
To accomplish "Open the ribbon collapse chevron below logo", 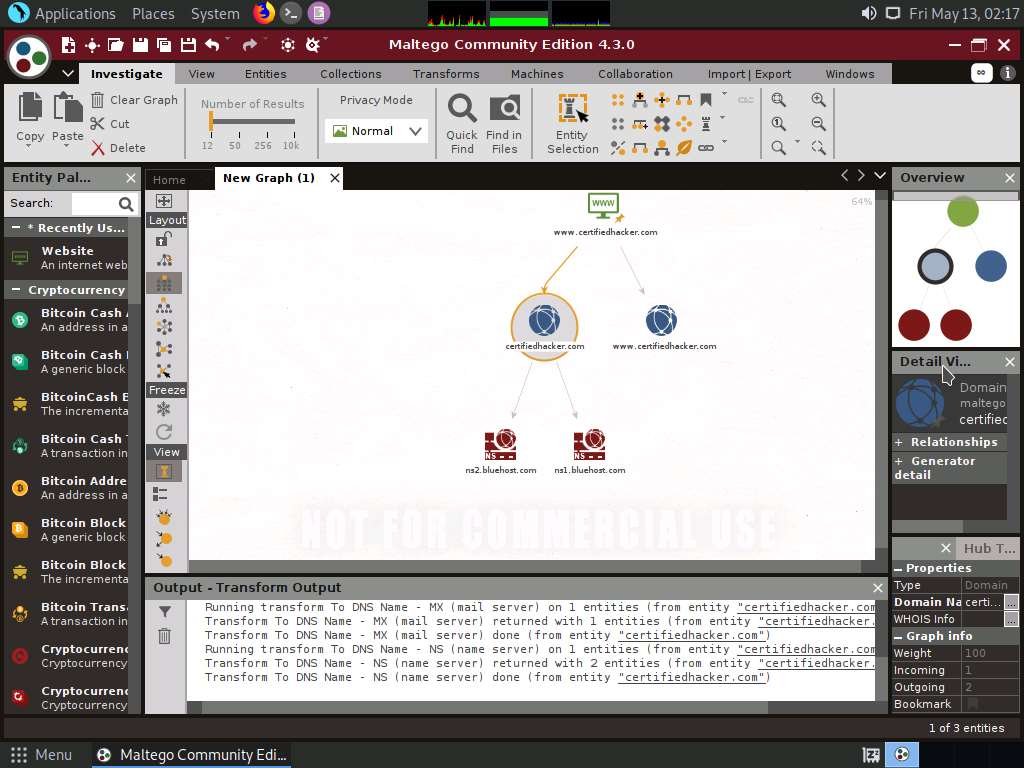I will tap(68, 73).
